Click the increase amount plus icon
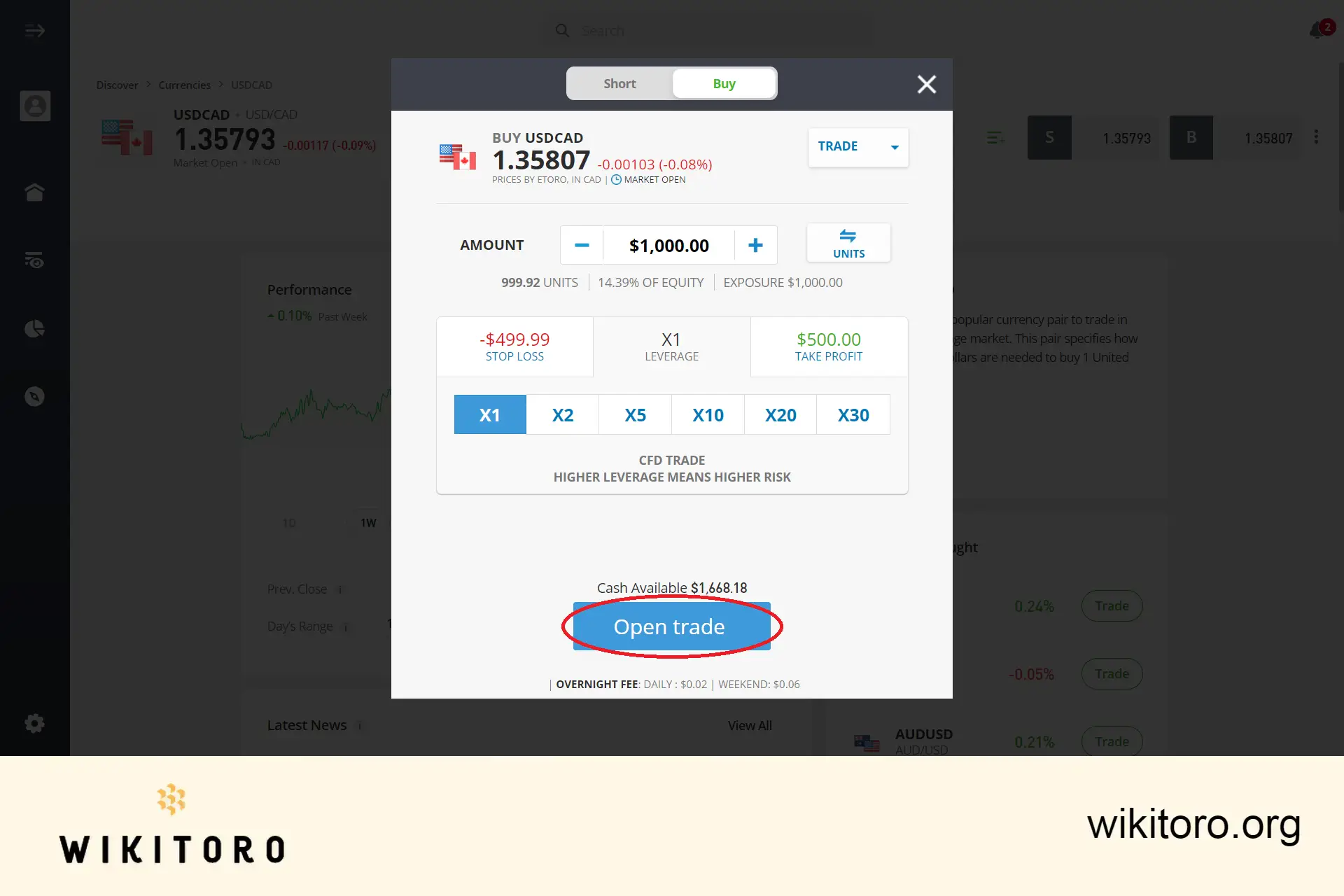The width and height of the screenshot is (1344, 896). click(x=755, y=244)
